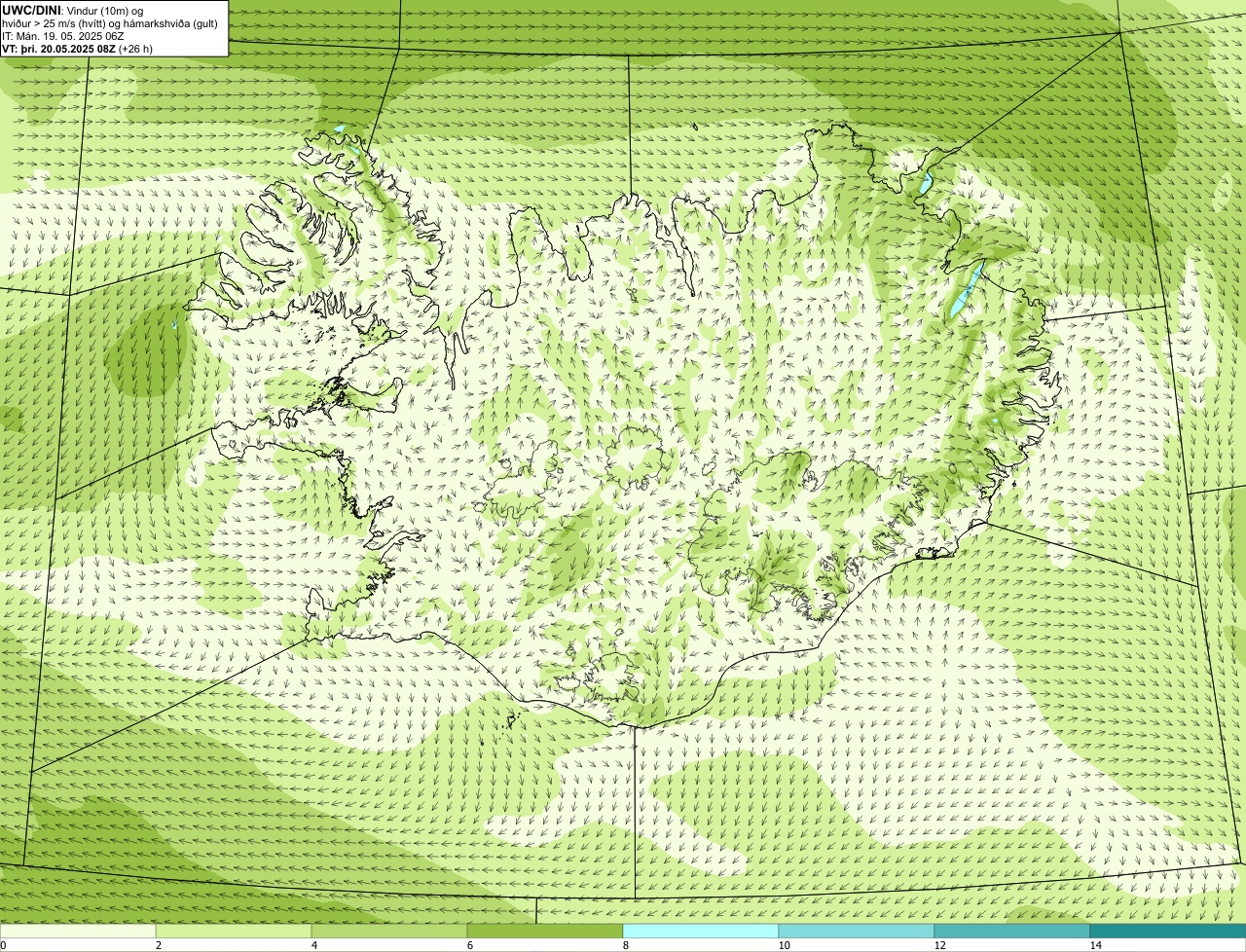The image size is (1246, 952).
Task: Click the scale label '10'
Action: [784, 945]
